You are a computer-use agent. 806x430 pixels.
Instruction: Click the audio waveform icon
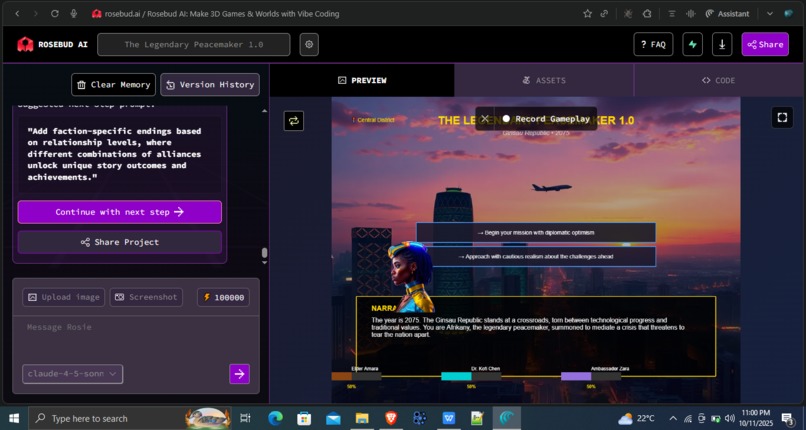click(690, 14)
